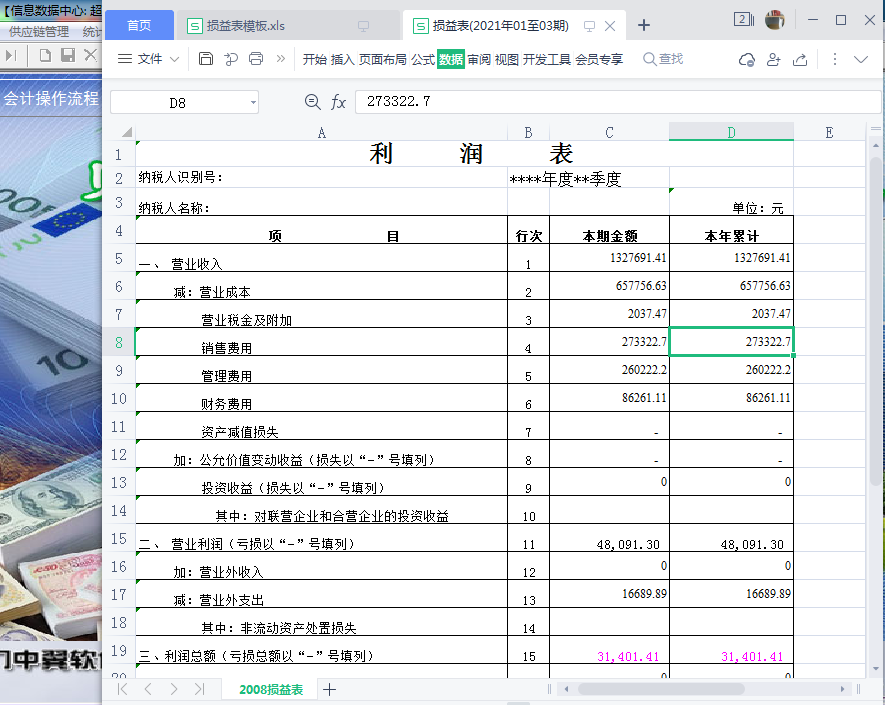Open a new tab with plus button

(x=644, y=25)
